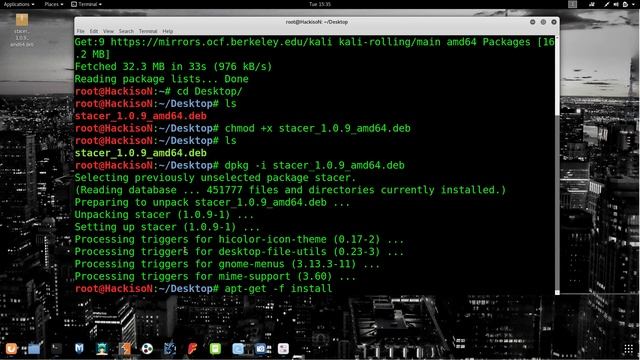The image size is (640, 360).
Task: Open the Help menu in terminal window
Action: point(168,31)
